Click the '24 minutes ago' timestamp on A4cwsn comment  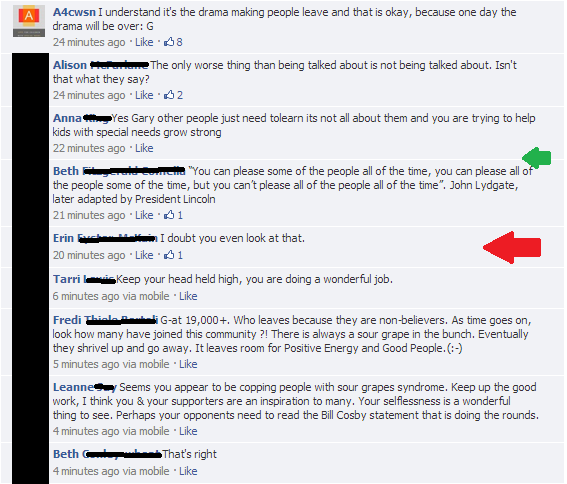89,42
